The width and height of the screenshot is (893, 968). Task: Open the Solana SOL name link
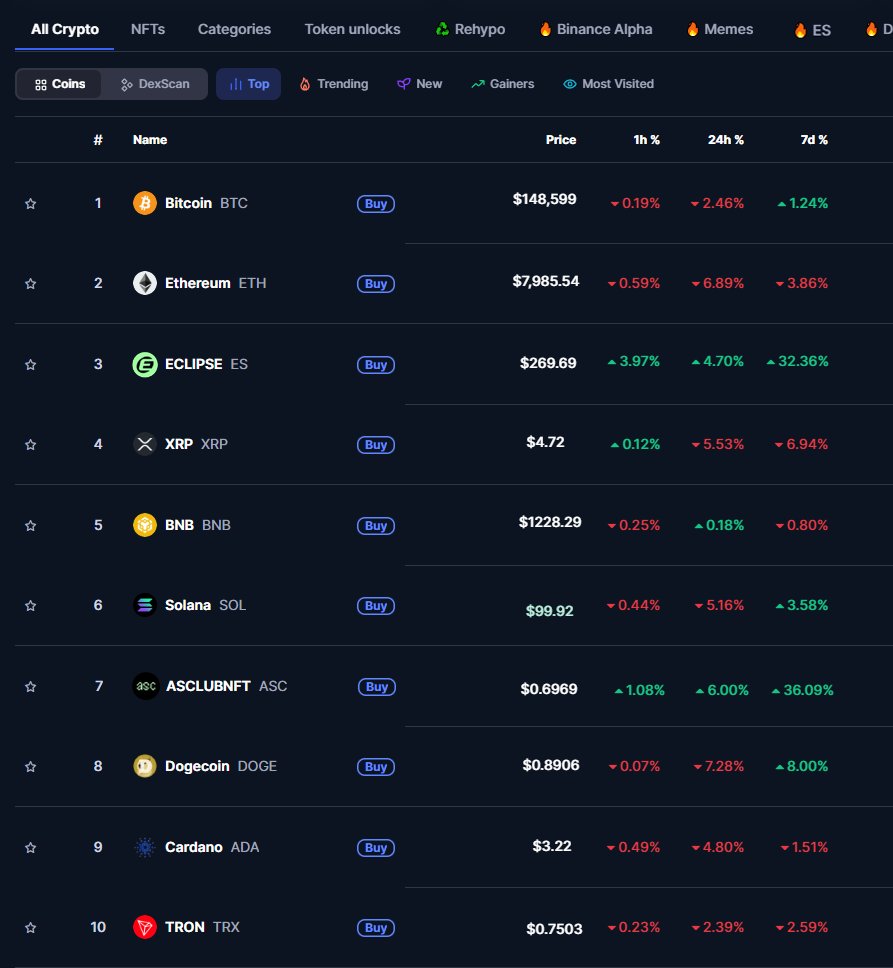(x=206, y=605)
